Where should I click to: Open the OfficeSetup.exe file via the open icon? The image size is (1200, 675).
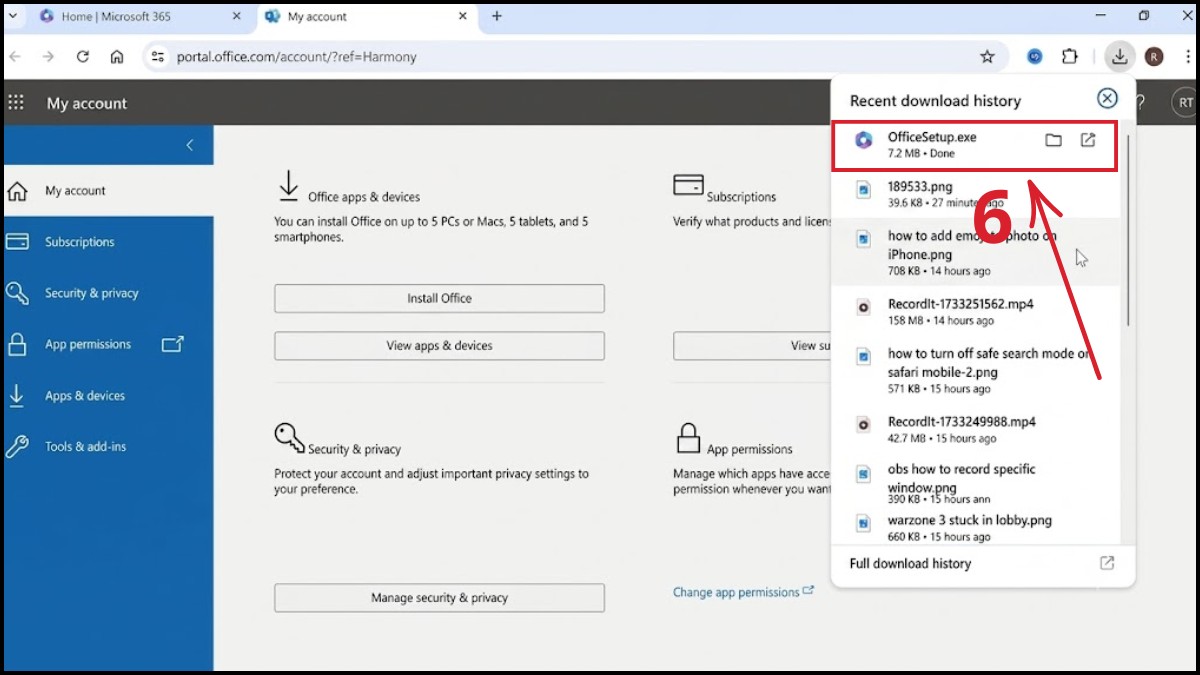(1088, 140)
